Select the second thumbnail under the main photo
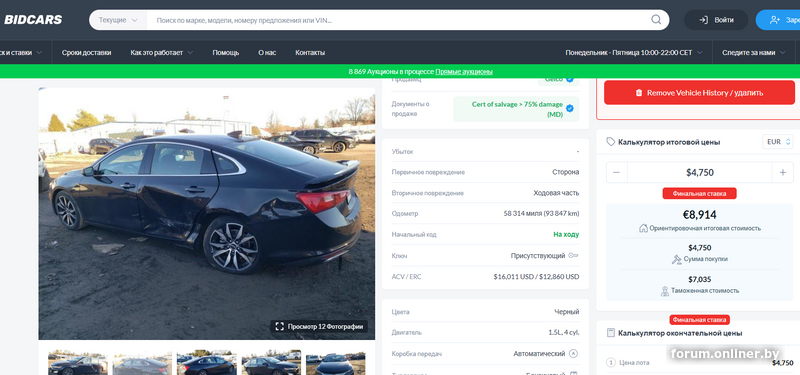The width and height of the screenshot is (800, 375). point(142,362)
